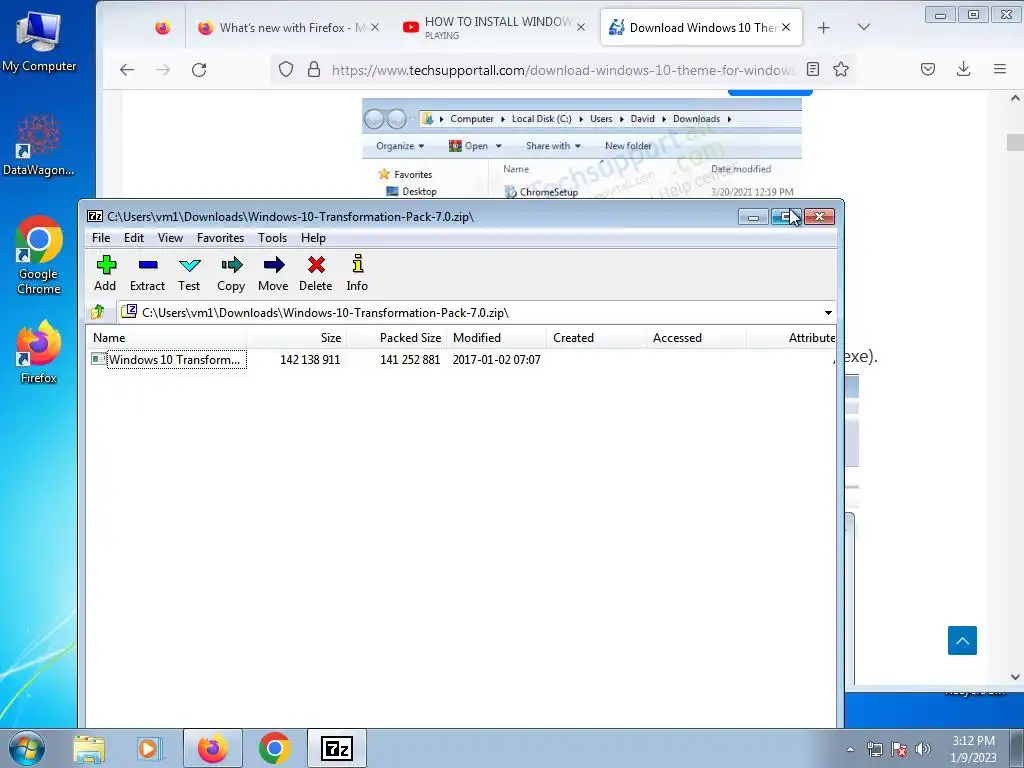Close the Download Windows 10 Theme tab

786,27
